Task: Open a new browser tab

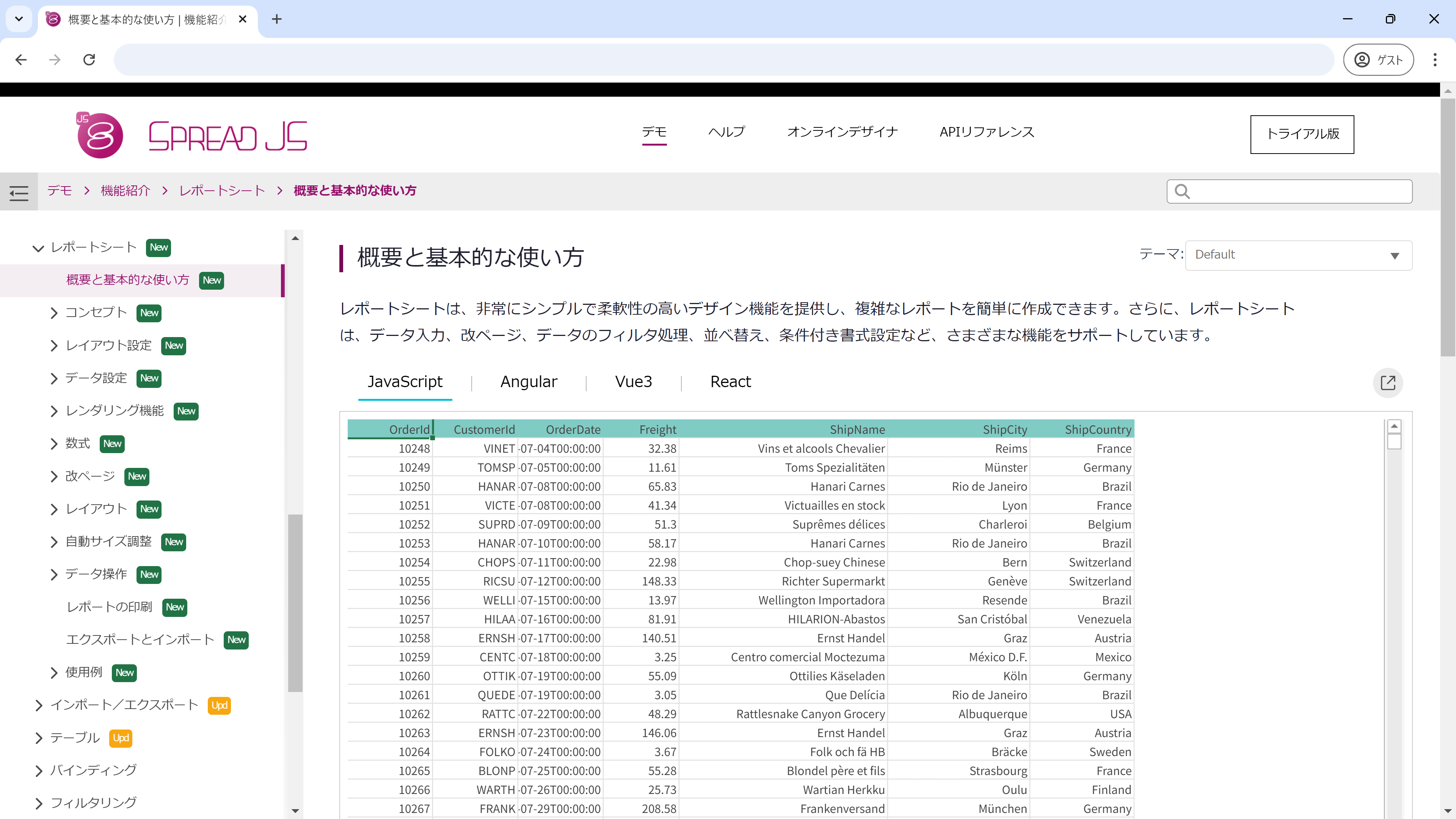Action: point(276,19)
